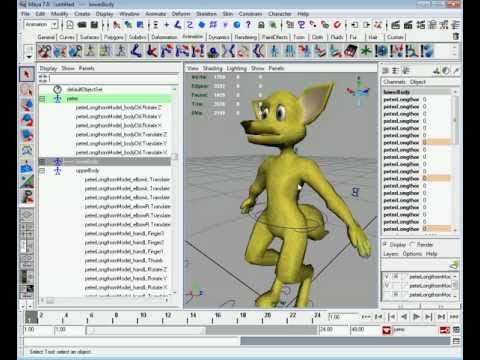The width and height of the screenshot is (480, 360).
Task: Open the outliner Show menu
Action: click(x=68, y=68)
